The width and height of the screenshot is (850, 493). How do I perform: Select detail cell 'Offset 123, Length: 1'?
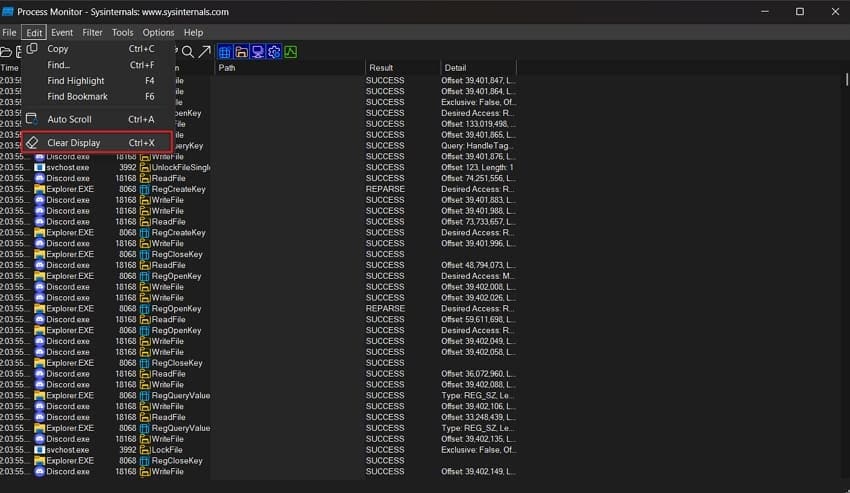(x=479, y=168)
